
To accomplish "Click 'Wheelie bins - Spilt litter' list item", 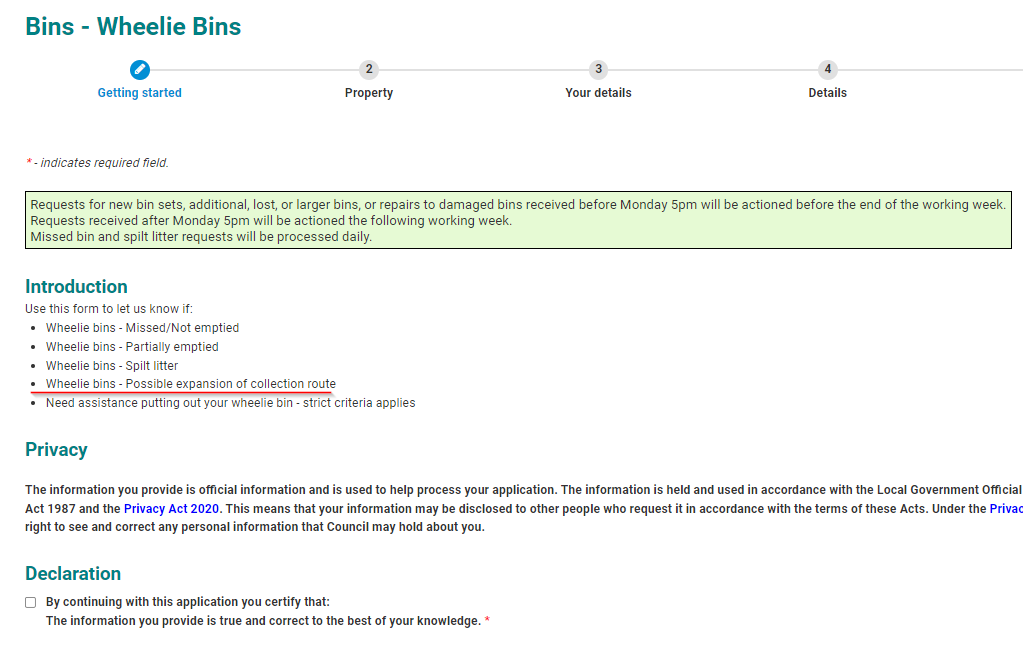I will [112, 366].
